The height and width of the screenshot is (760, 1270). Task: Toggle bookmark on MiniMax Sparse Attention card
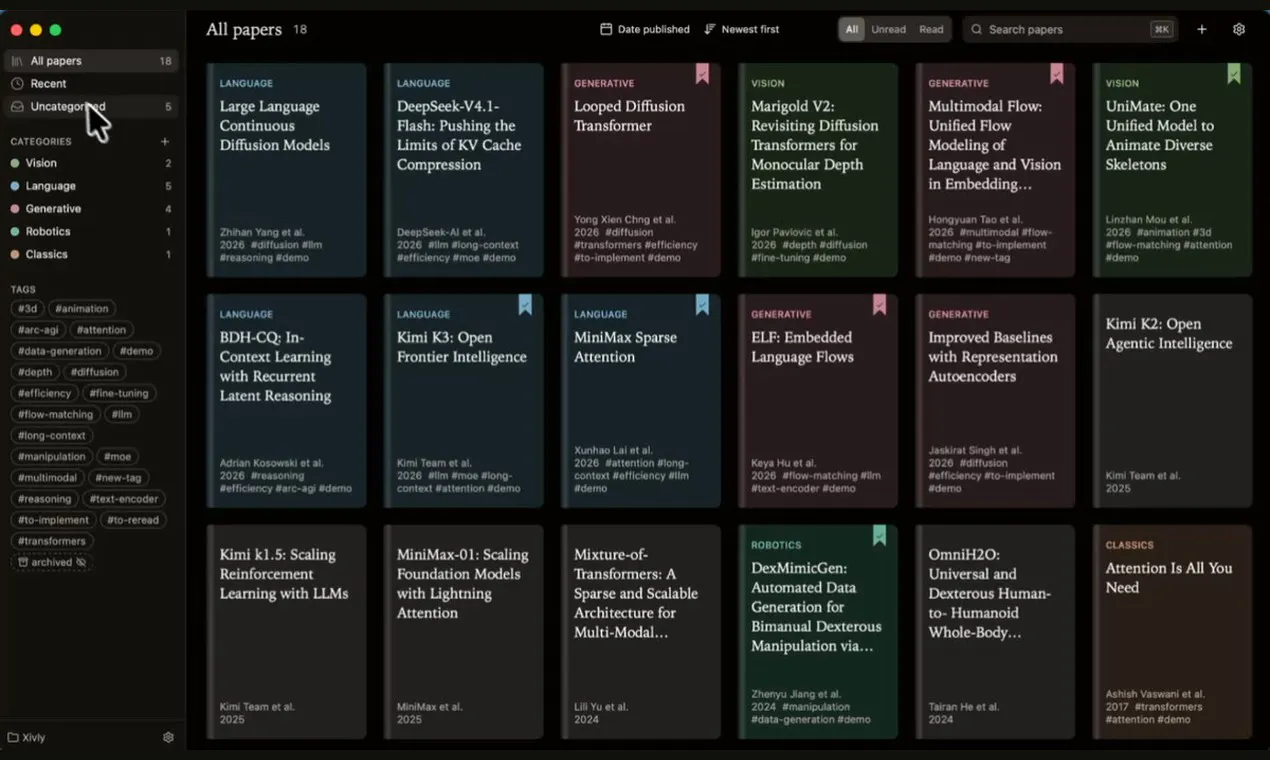702,304
